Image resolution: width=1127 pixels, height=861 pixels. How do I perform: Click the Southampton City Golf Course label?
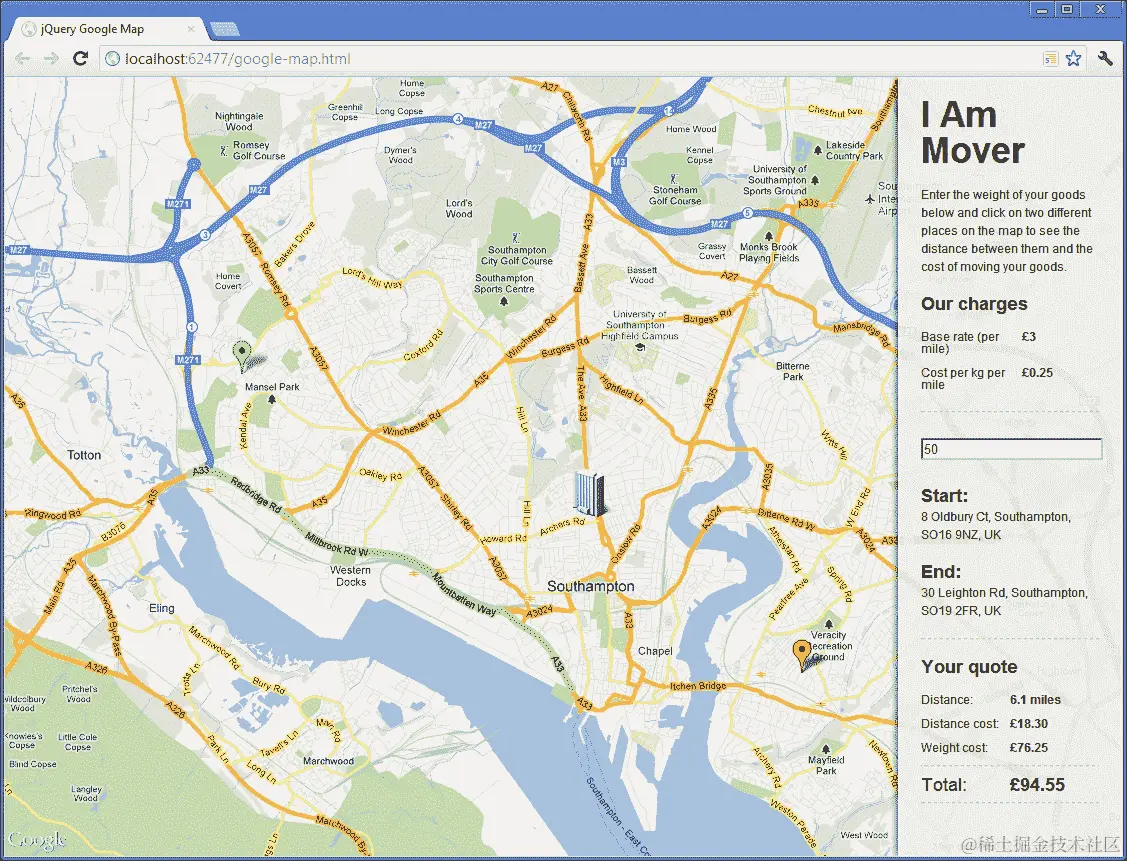pyautogui.click(x=517, y=255)
